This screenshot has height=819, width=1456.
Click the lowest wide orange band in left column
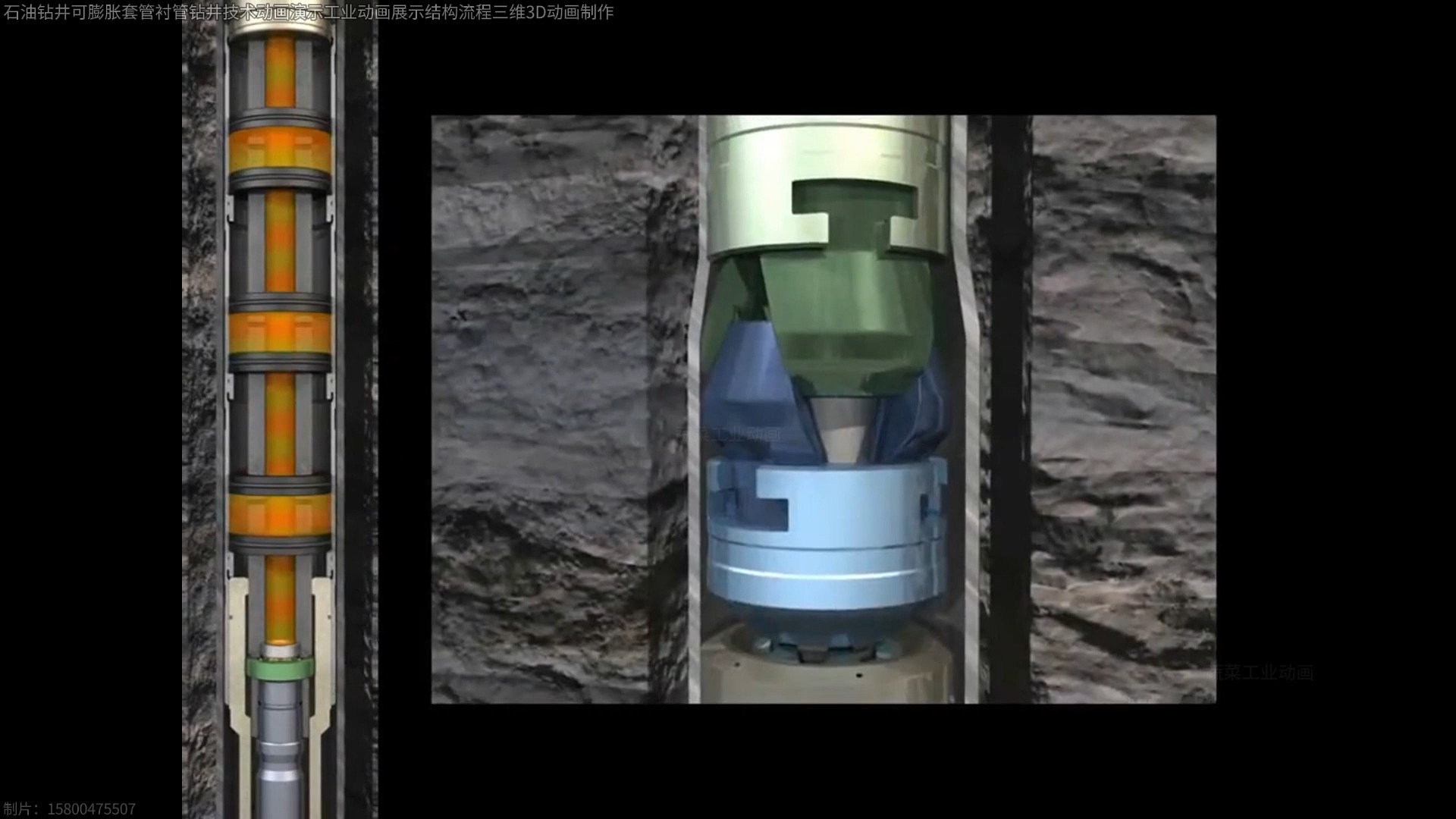(x=280, y=513)
